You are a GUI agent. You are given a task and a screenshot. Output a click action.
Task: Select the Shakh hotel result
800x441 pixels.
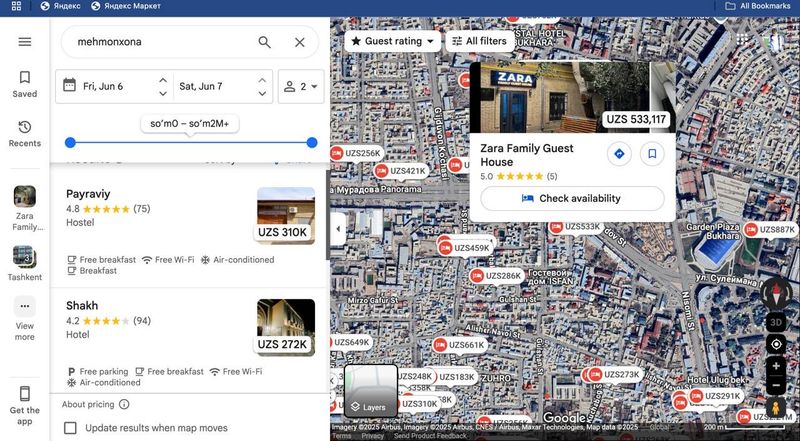[189, 340]
